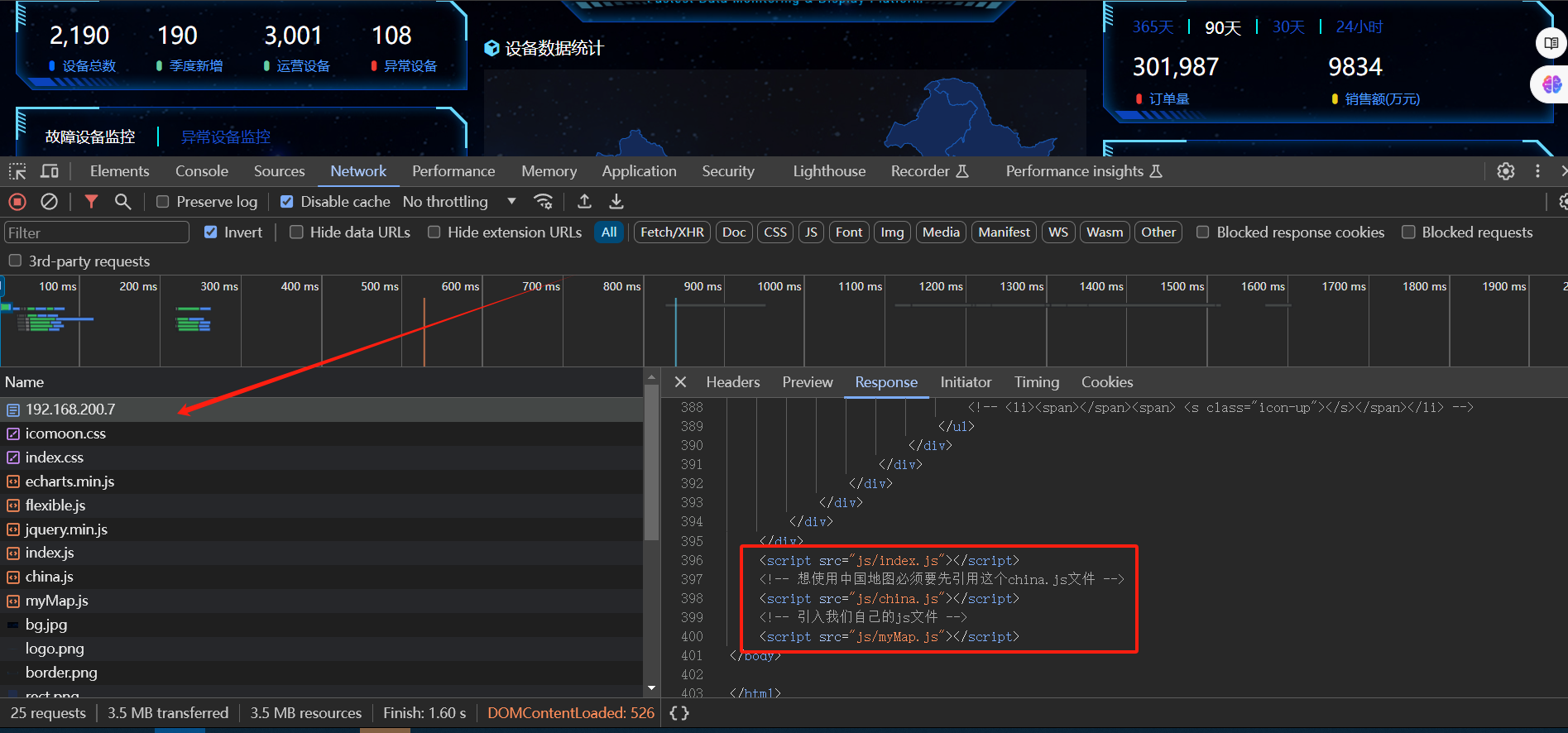Uncheck the Invert filter checkbox

(x=211, y=232)
